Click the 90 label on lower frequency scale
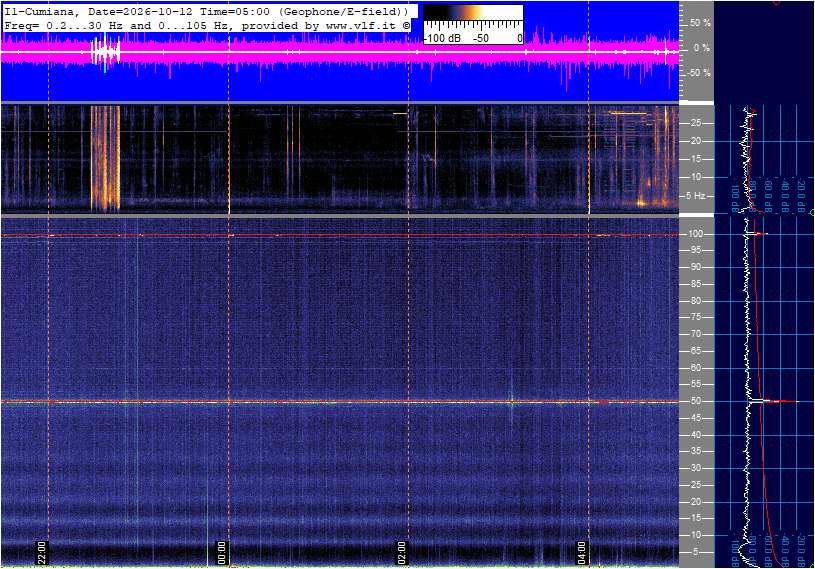 tap(695, 267)
